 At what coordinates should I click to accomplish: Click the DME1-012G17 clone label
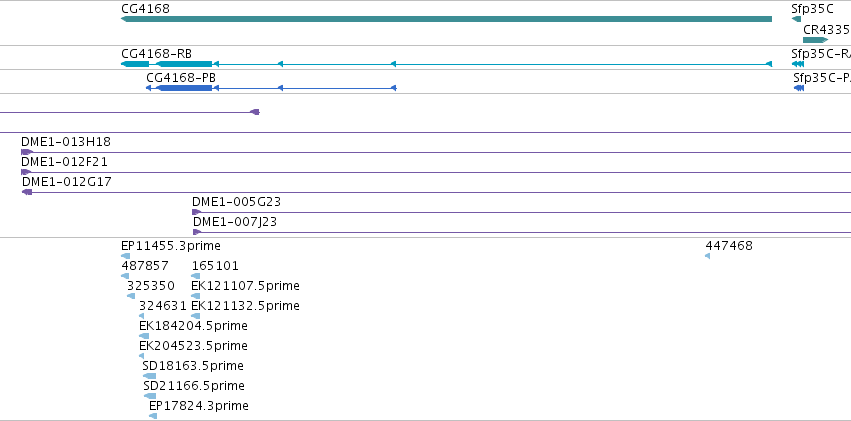point(67,182)
